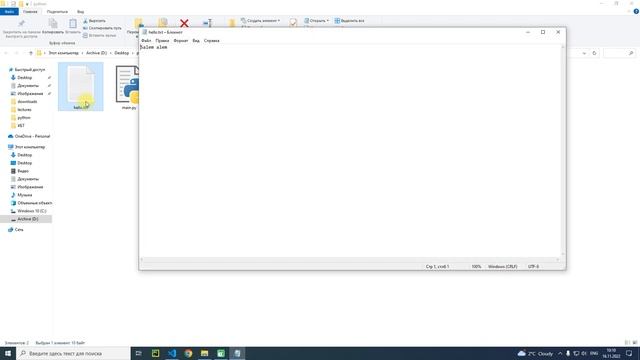Image resolution: width=640 pixels, height=360 pixels.
Task: Select OneDrive - Personal in navigation pane
Action: click(32, 136)
